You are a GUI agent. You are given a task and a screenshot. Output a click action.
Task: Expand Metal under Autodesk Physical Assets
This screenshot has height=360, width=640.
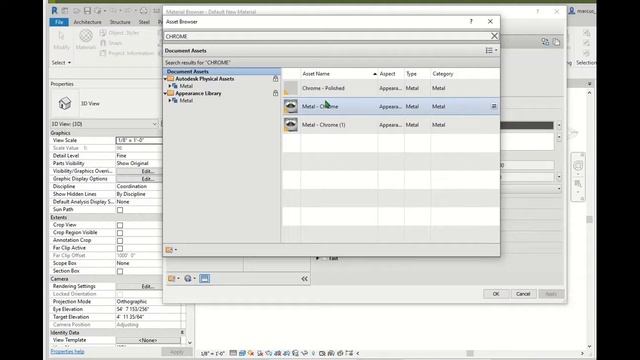(170, 86)
